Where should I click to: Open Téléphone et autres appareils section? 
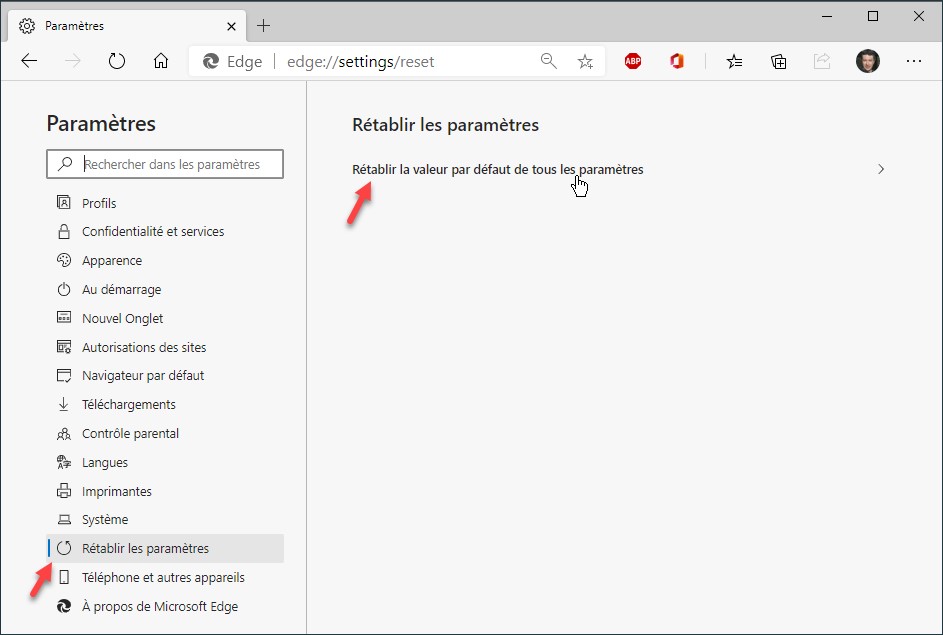point(165,577)
